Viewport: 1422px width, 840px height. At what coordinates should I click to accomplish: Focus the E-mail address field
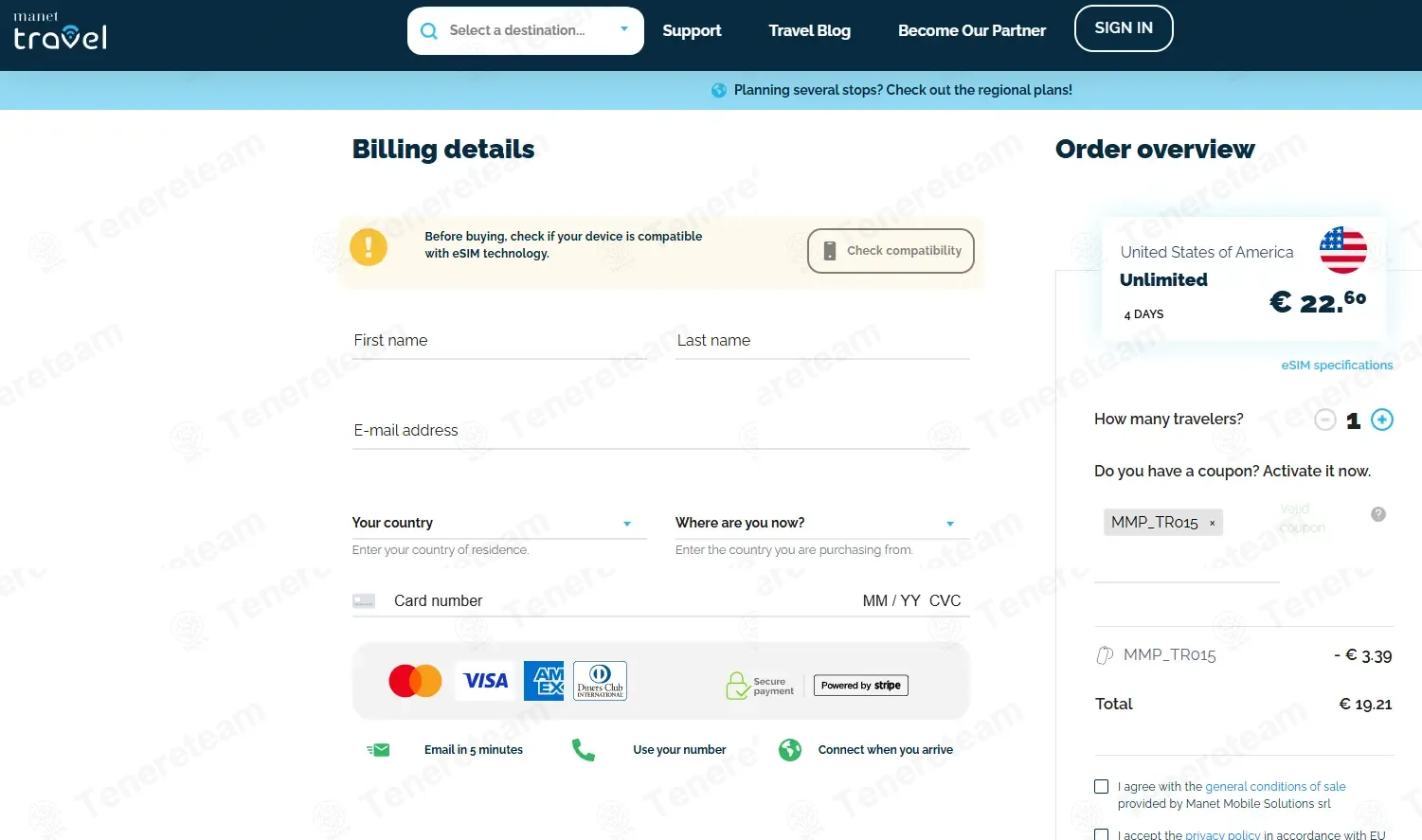point(661,431)
